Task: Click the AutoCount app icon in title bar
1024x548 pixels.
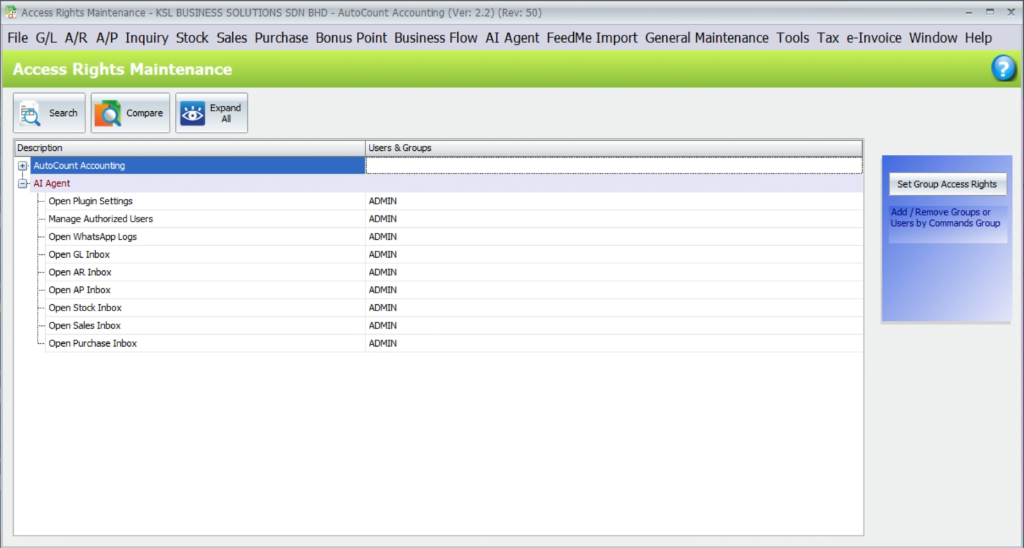Action: click(10, 12)
